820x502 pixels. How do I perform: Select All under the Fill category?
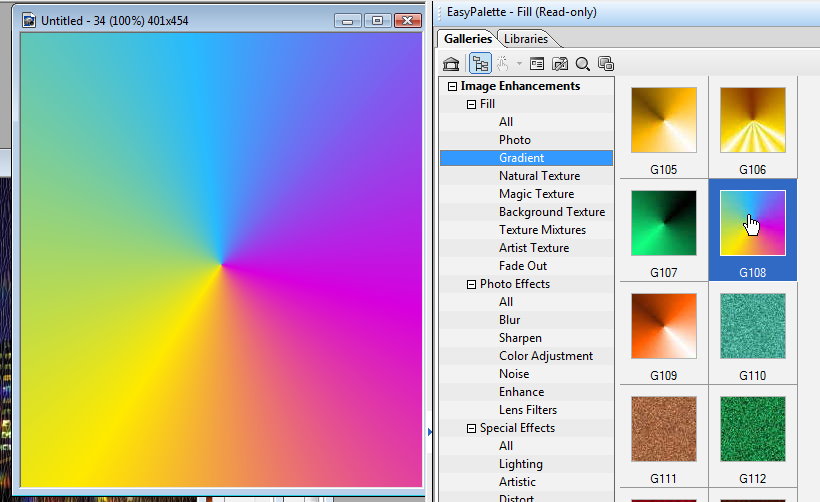point(506,122)
